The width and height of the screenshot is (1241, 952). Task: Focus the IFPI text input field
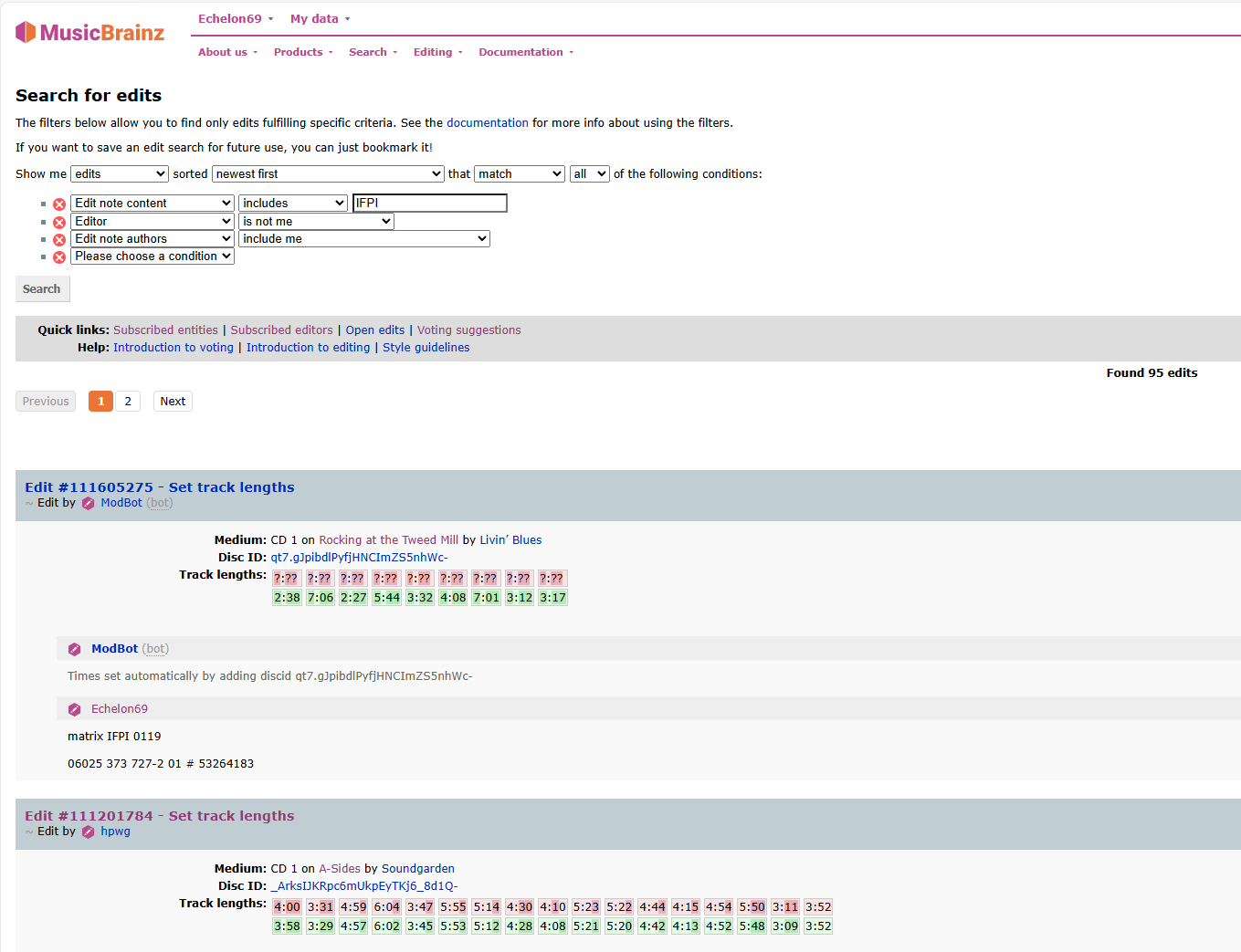pyautogui.click(x=430, y=203)
